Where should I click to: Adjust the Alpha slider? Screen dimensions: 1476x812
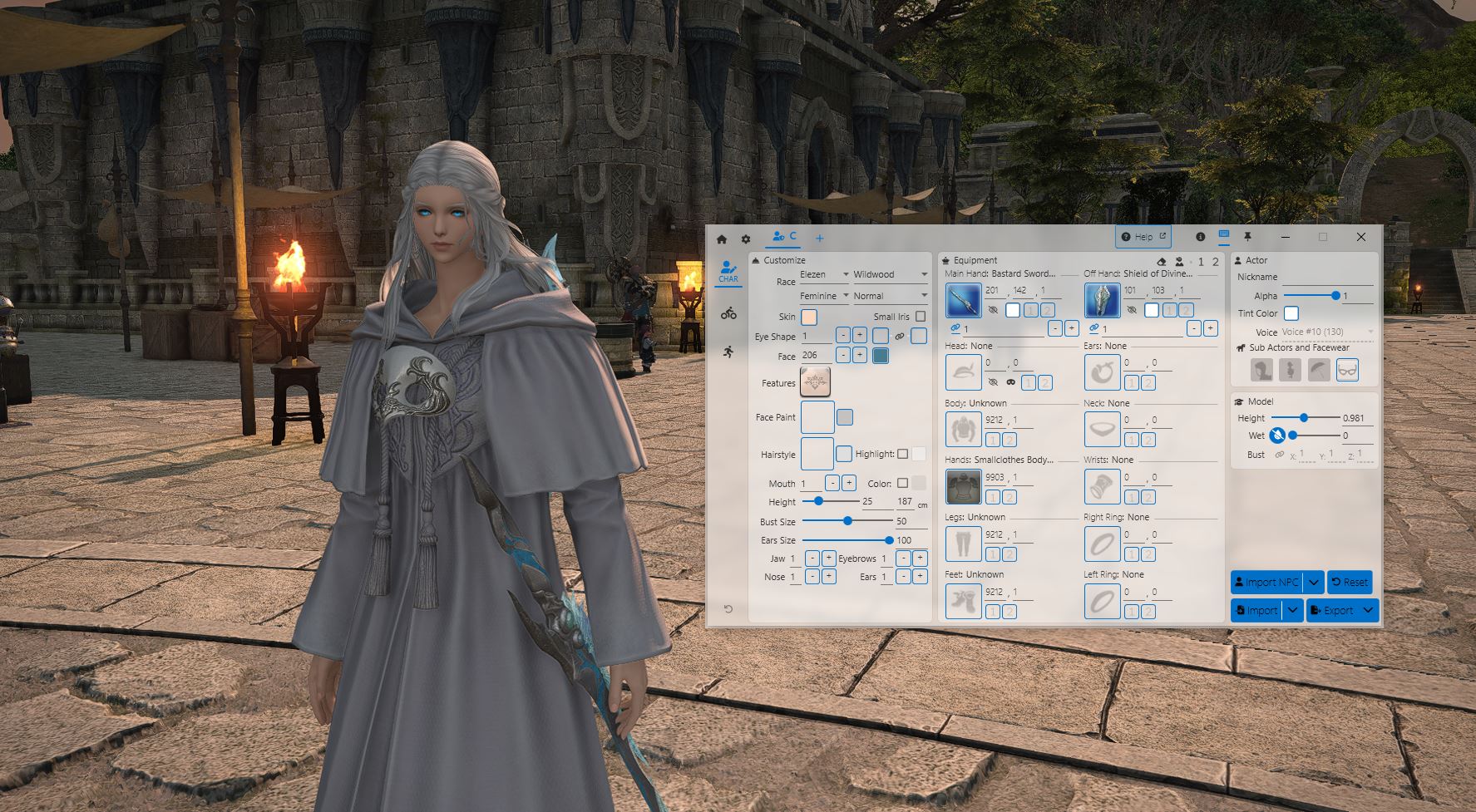pyautogui.click(x=1311, y=295)
